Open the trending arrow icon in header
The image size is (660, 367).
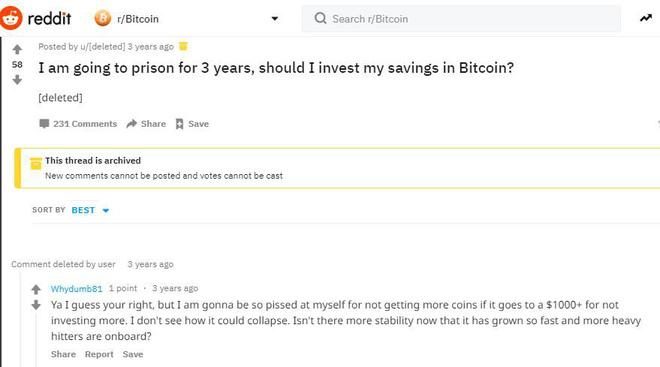[x=646, y=18]
